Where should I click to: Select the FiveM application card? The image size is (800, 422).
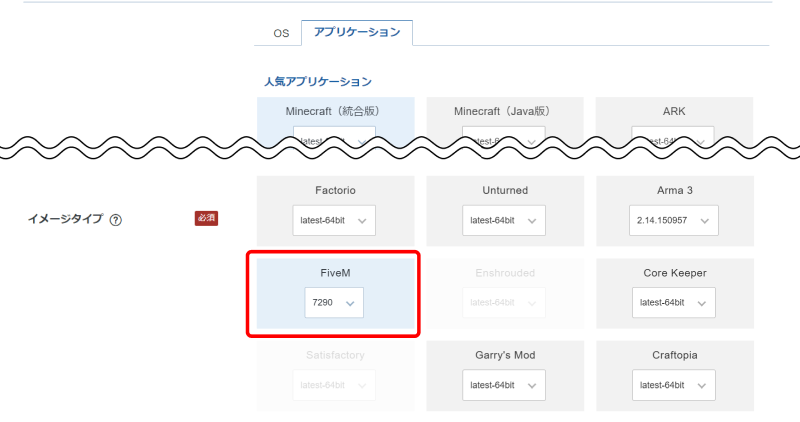(x=336, y=293)
